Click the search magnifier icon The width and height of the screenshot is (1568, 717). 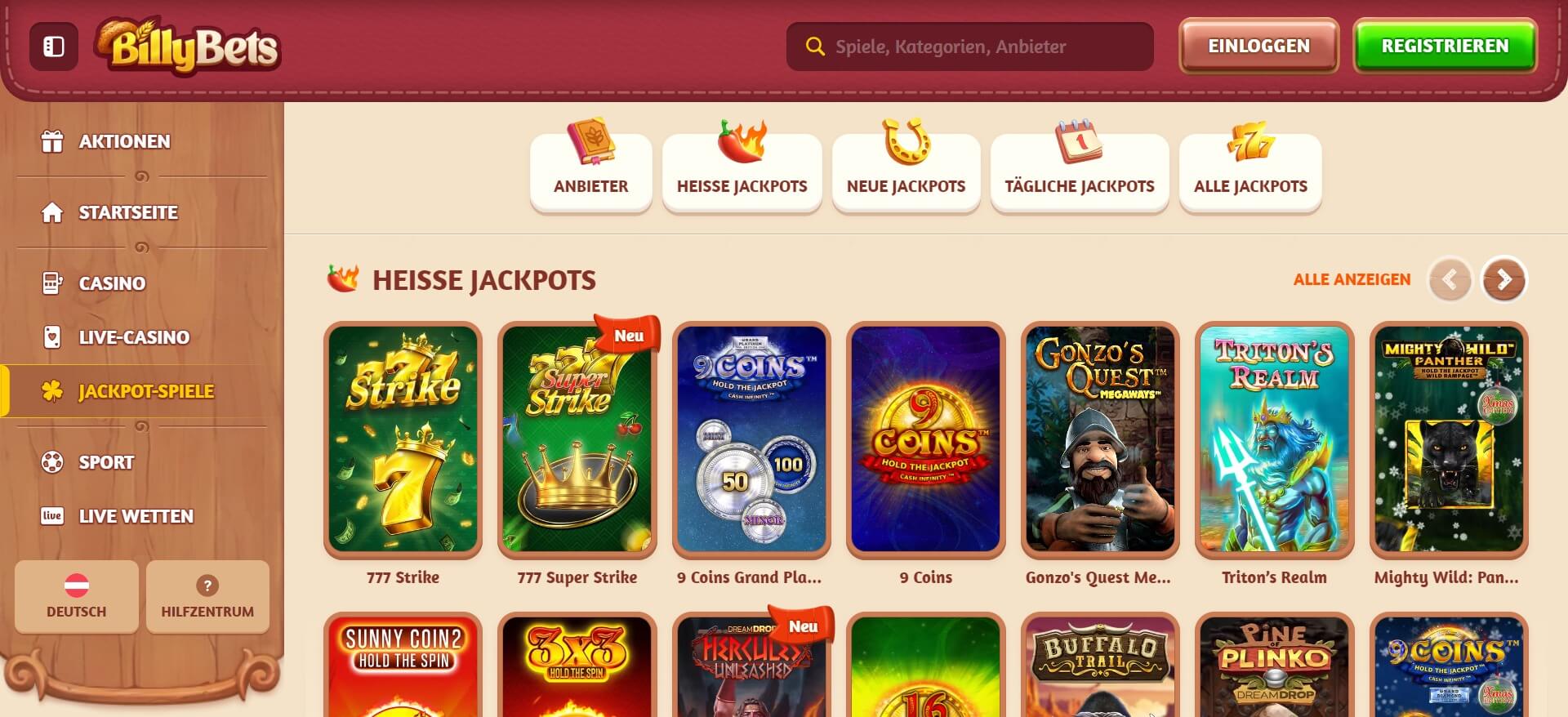pyautogui.click(x=814, y=47)
